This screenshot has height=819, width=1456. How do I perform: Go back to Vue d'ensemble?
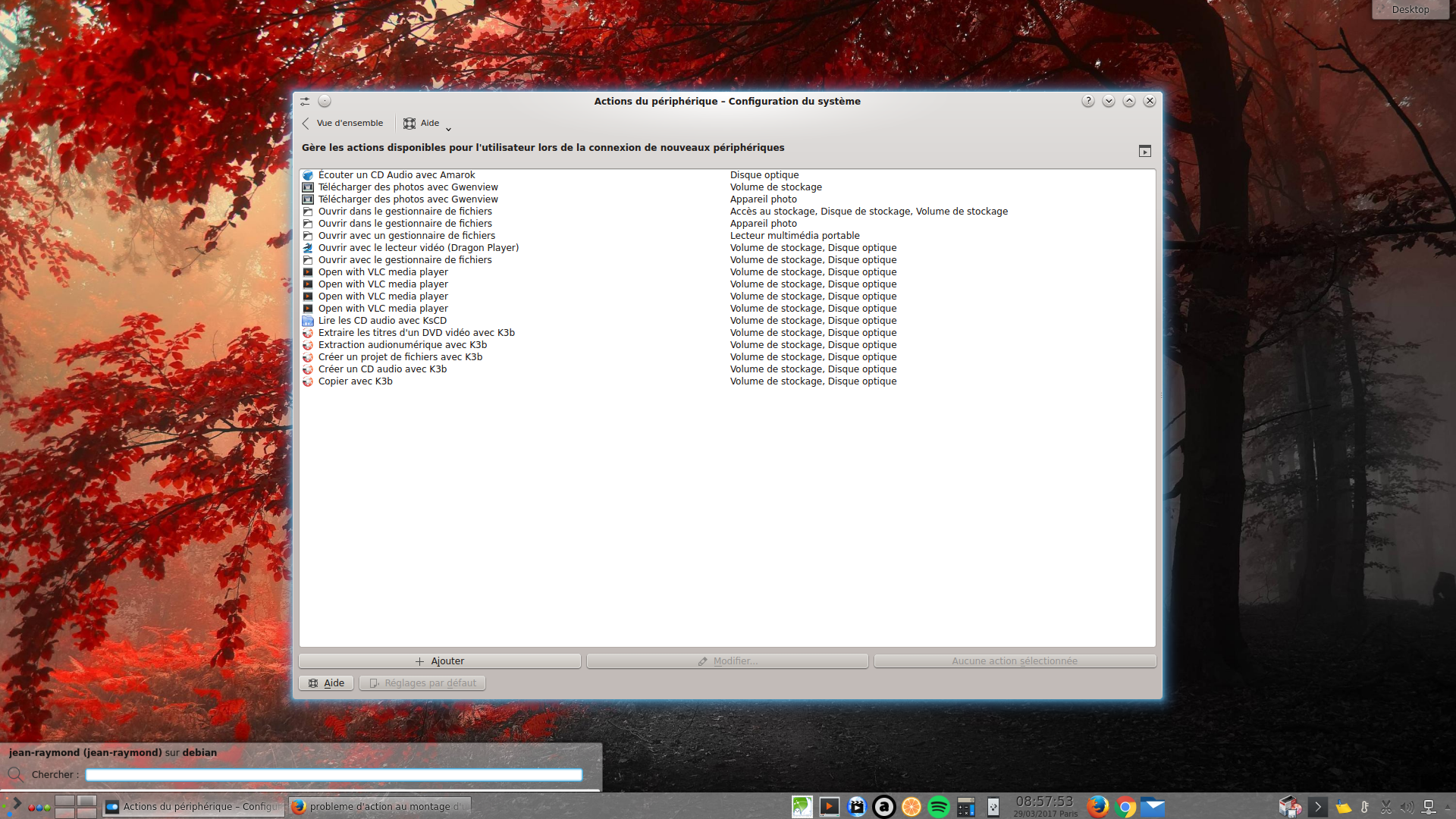tap(343, 123)
